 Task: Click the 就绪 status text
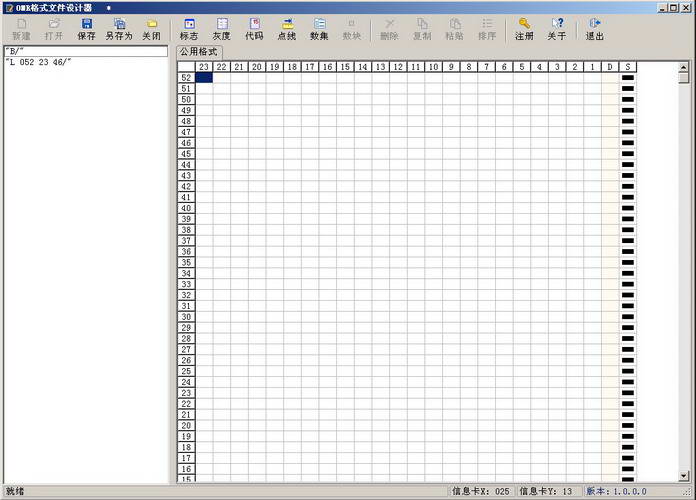[x=15, y=491]
